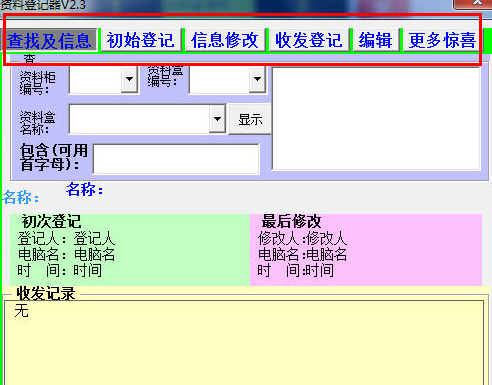Click the 登记人 value text
Screen dimensions: 492x385
[x=94, y=239]
